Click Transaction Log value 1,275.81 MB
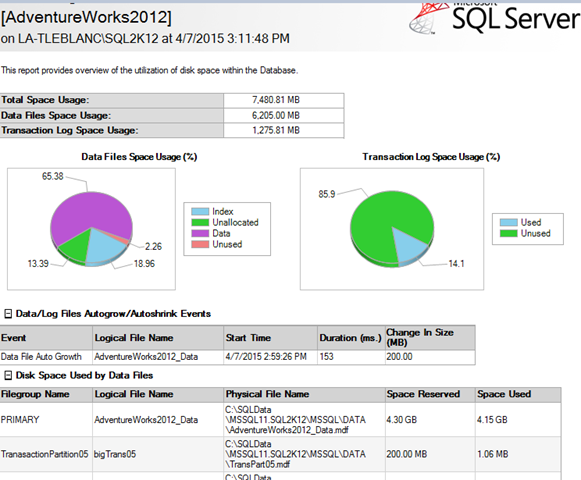 (276, 130)
